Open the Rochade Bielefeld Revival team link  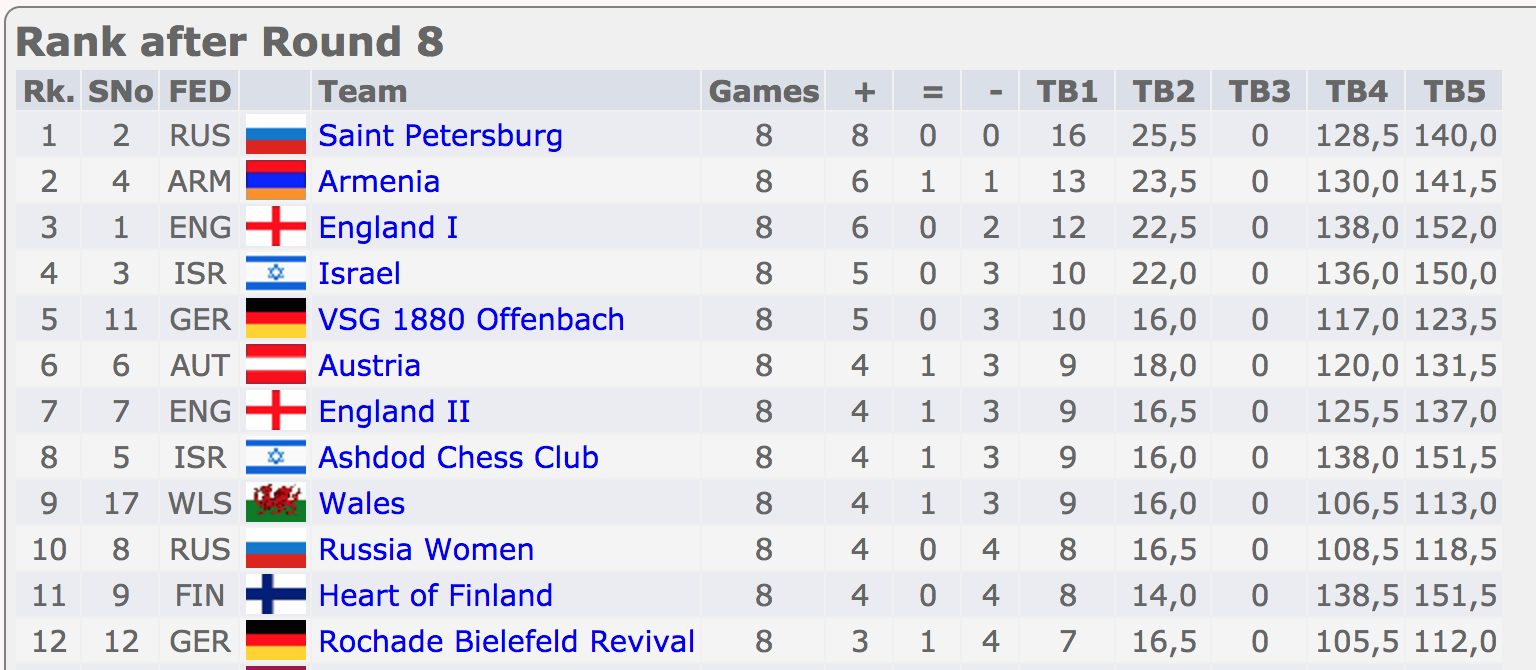(506, 641)
